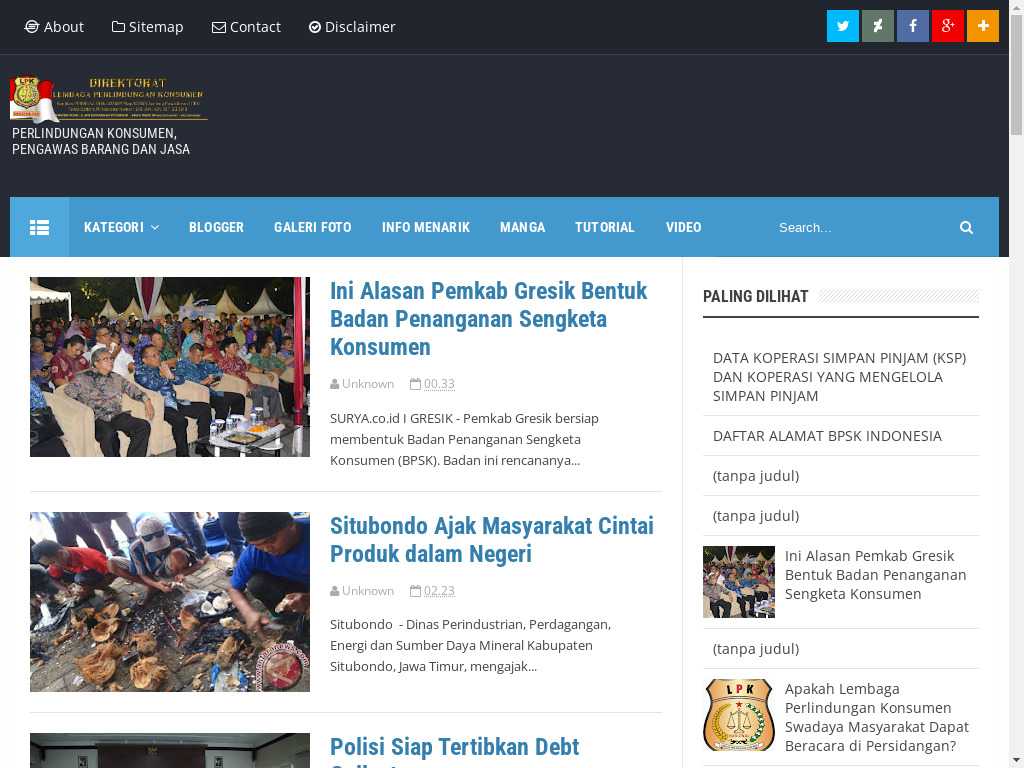Screen dimensions: 1024x768
Task: Click the search magnifier icon
Action: point(966,227)
